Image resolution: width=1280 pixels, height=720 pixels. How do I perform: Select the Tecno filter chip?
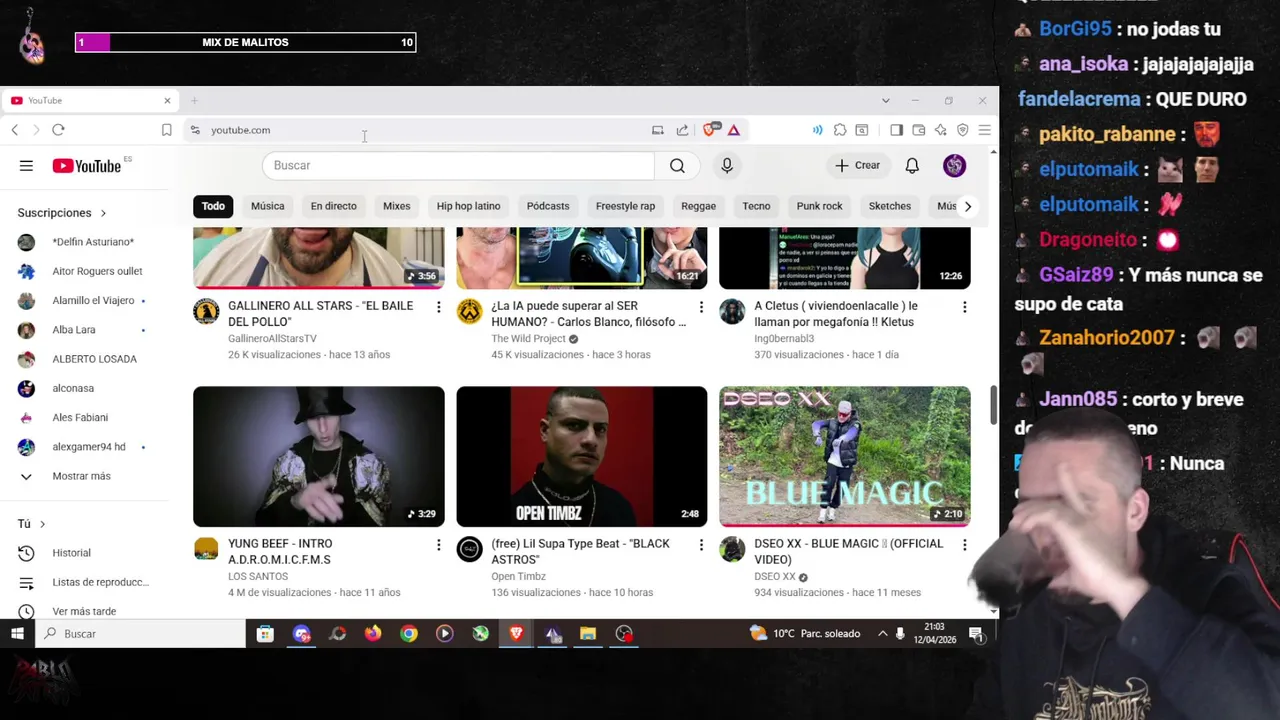pos(756,206)
